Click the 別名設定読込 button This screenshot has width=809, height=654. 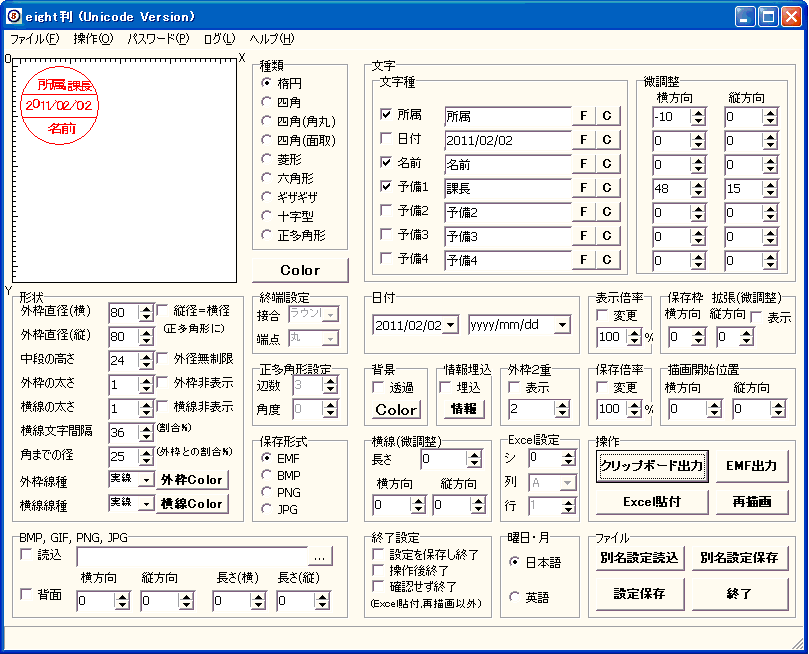[640, 558]
